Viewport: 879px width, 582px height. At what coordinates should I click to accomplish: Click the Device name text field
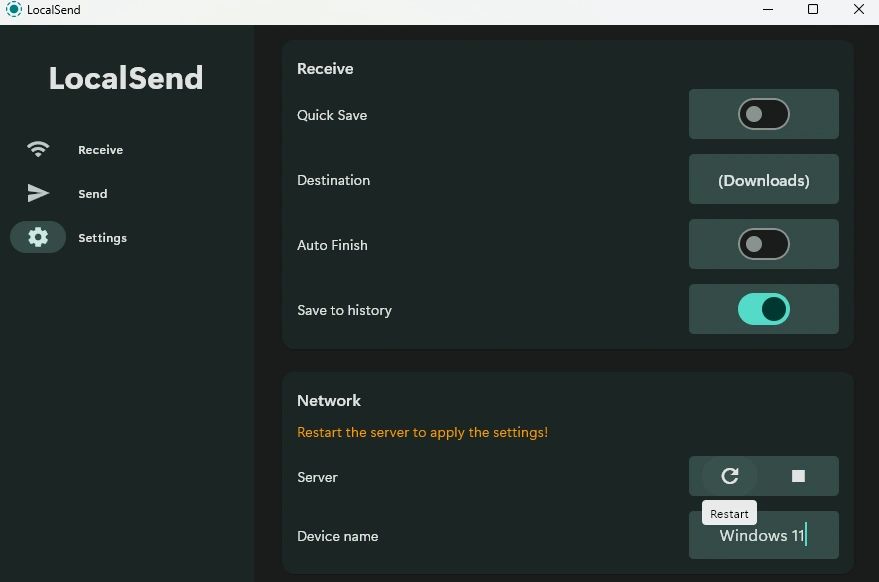764,536
